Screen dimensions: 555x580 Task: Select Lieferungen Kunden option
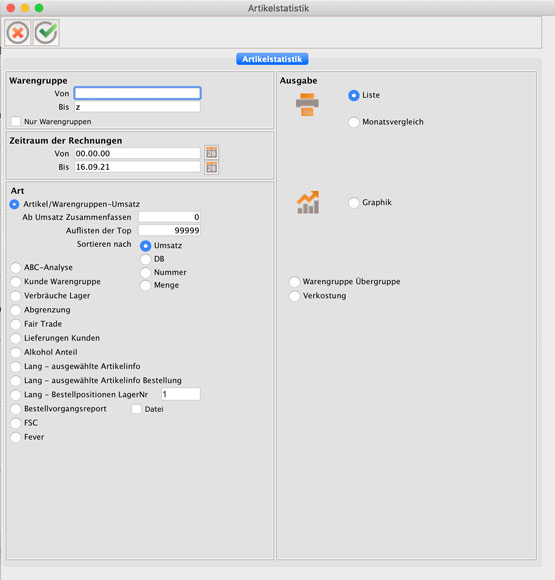[16, 338]
